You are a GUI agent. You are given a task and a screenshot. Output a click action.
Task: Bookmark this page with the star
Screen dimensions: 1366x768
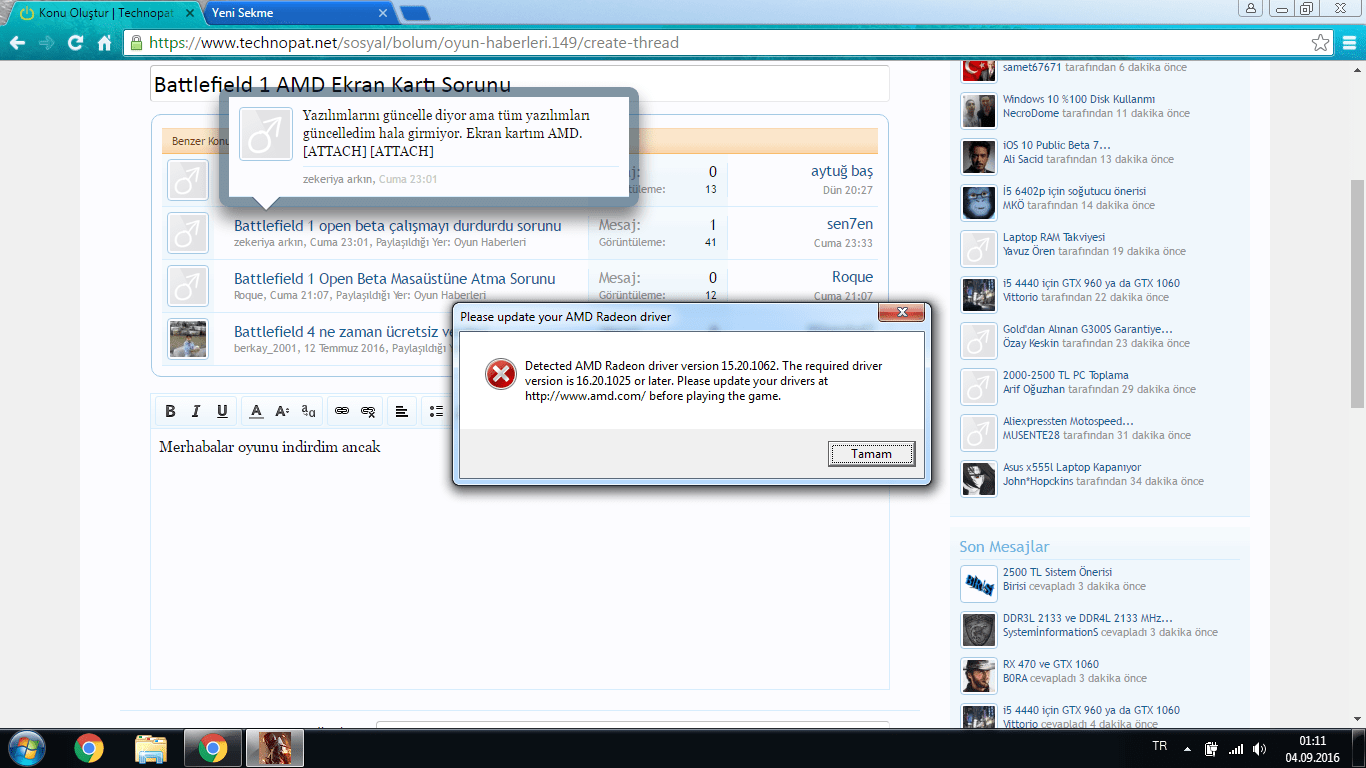pyautogui.click(x=1320, y=43)
